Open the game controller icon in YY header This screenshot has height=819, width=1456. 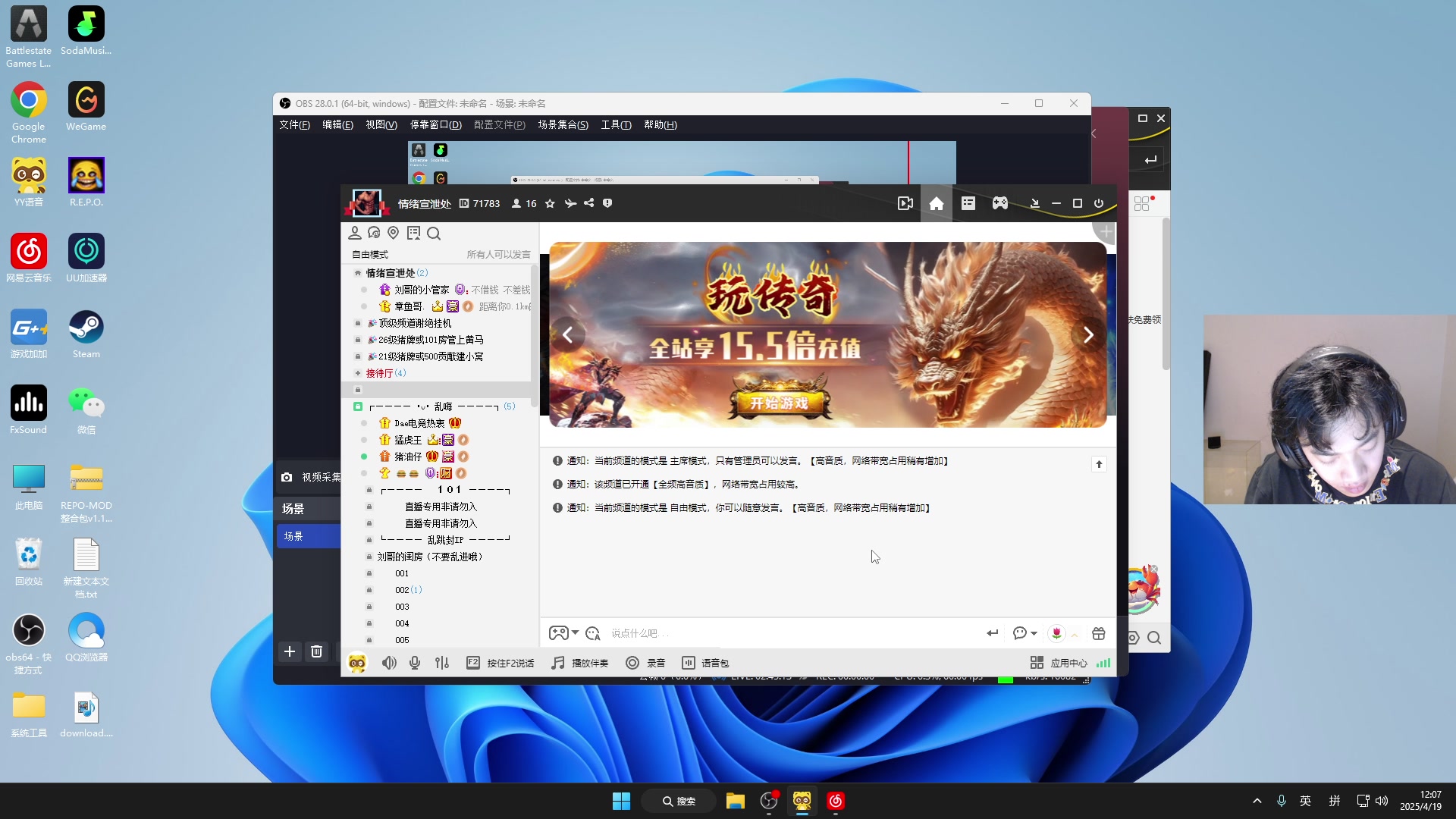pos(1000,203)
